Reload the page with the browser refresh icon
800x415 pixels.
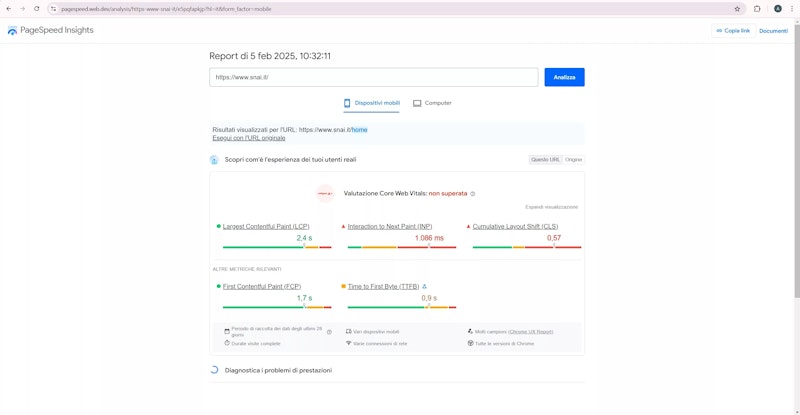37,9
